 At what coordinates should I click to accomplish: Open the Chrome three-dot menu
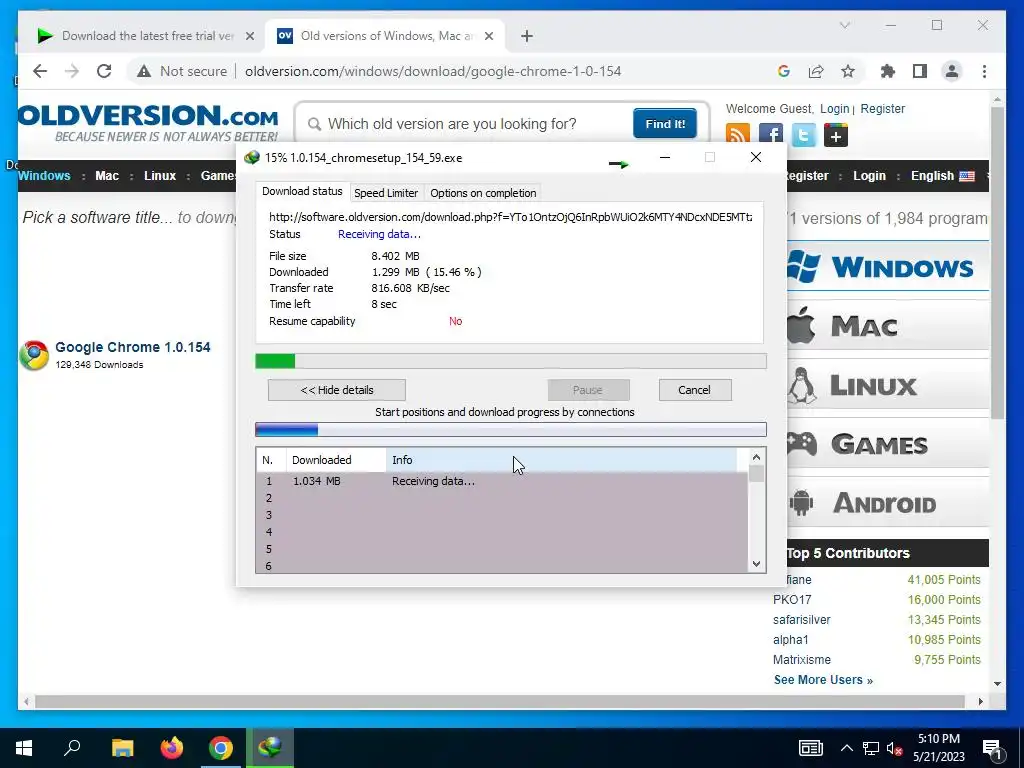pos(984,71)
